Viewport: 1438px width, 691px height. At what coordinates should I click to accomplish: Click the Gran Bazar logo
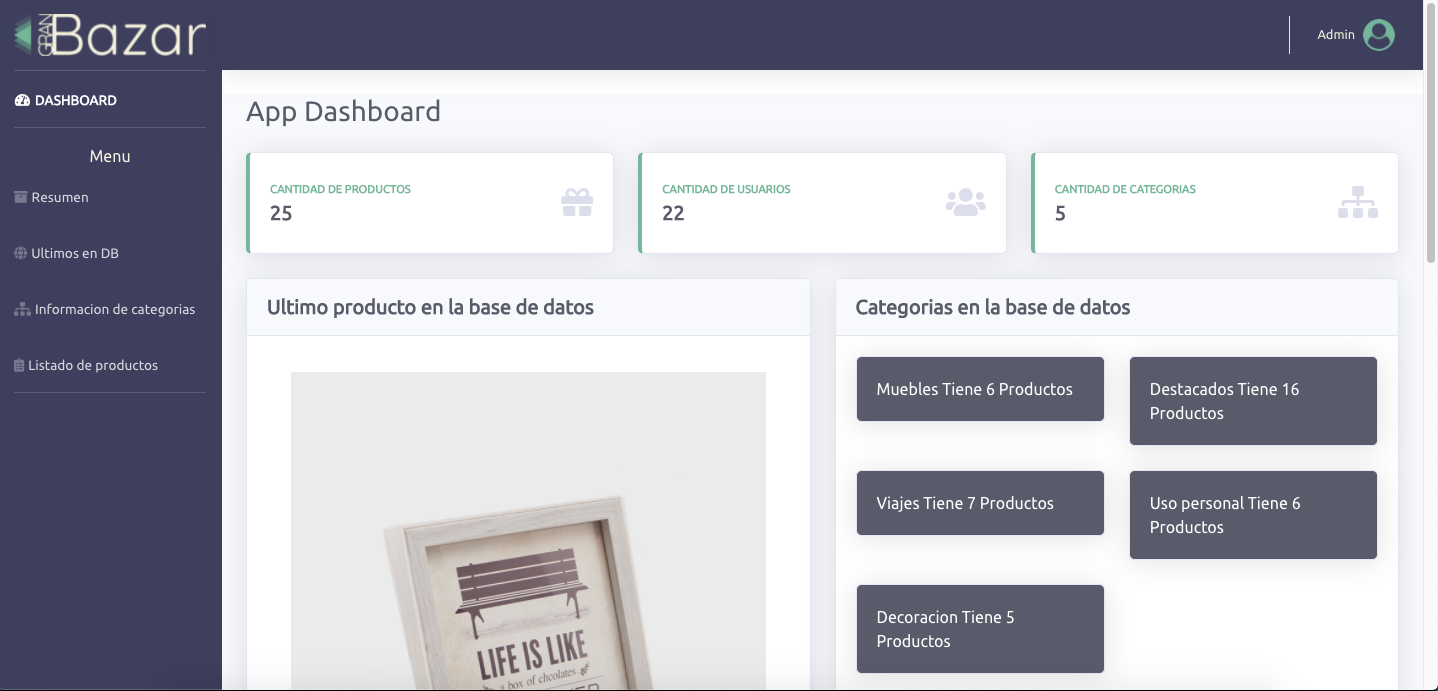click(110, 35)
